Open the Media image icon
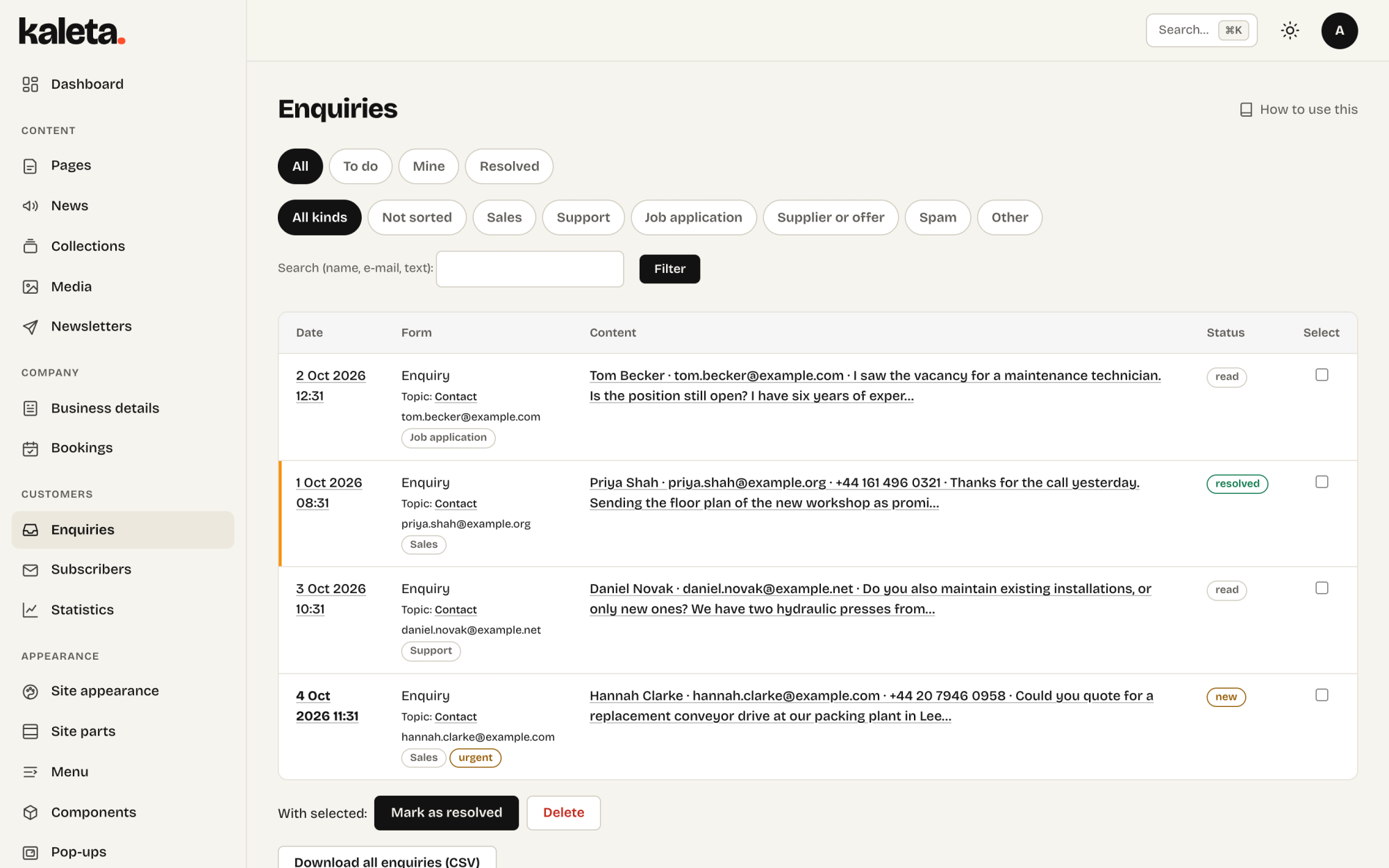The height and width of the screenshot is (868, 1389). 30,287
